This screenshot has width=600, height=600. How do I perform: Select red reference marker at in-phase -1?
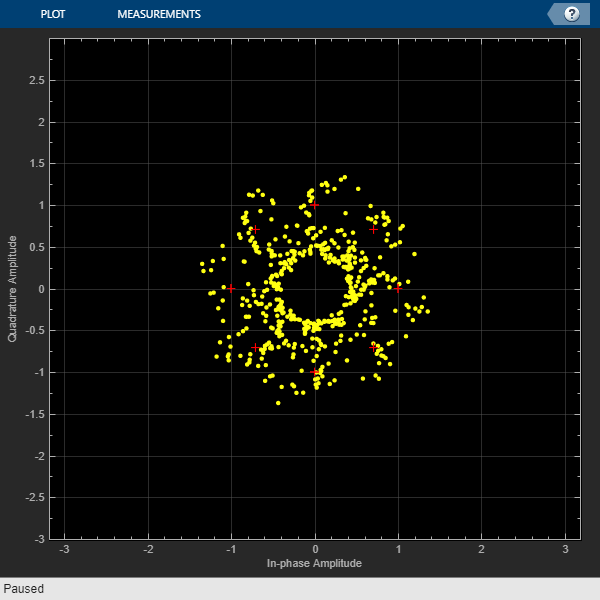tap(231, 288)
